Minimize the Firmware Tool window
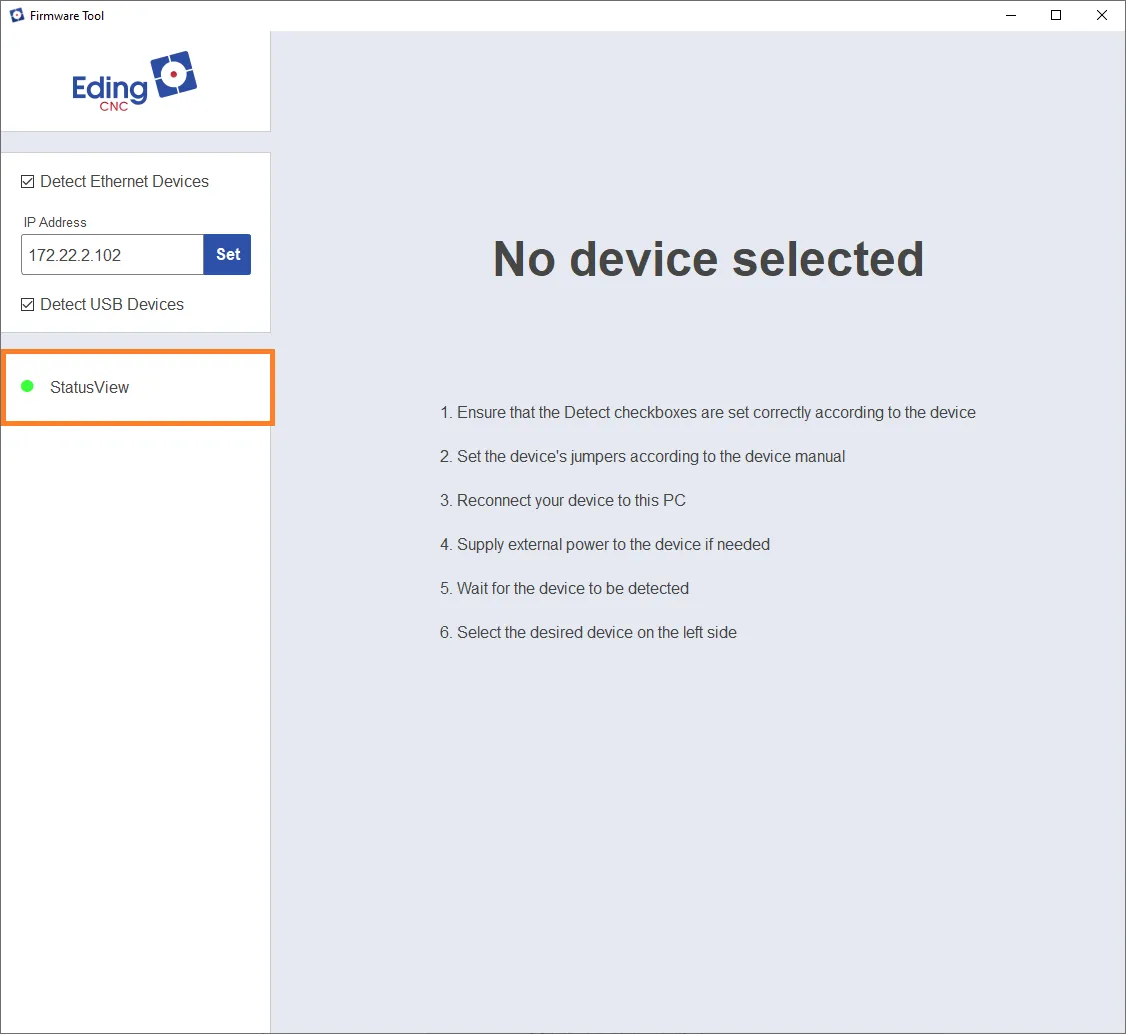 pos(1011,15)
